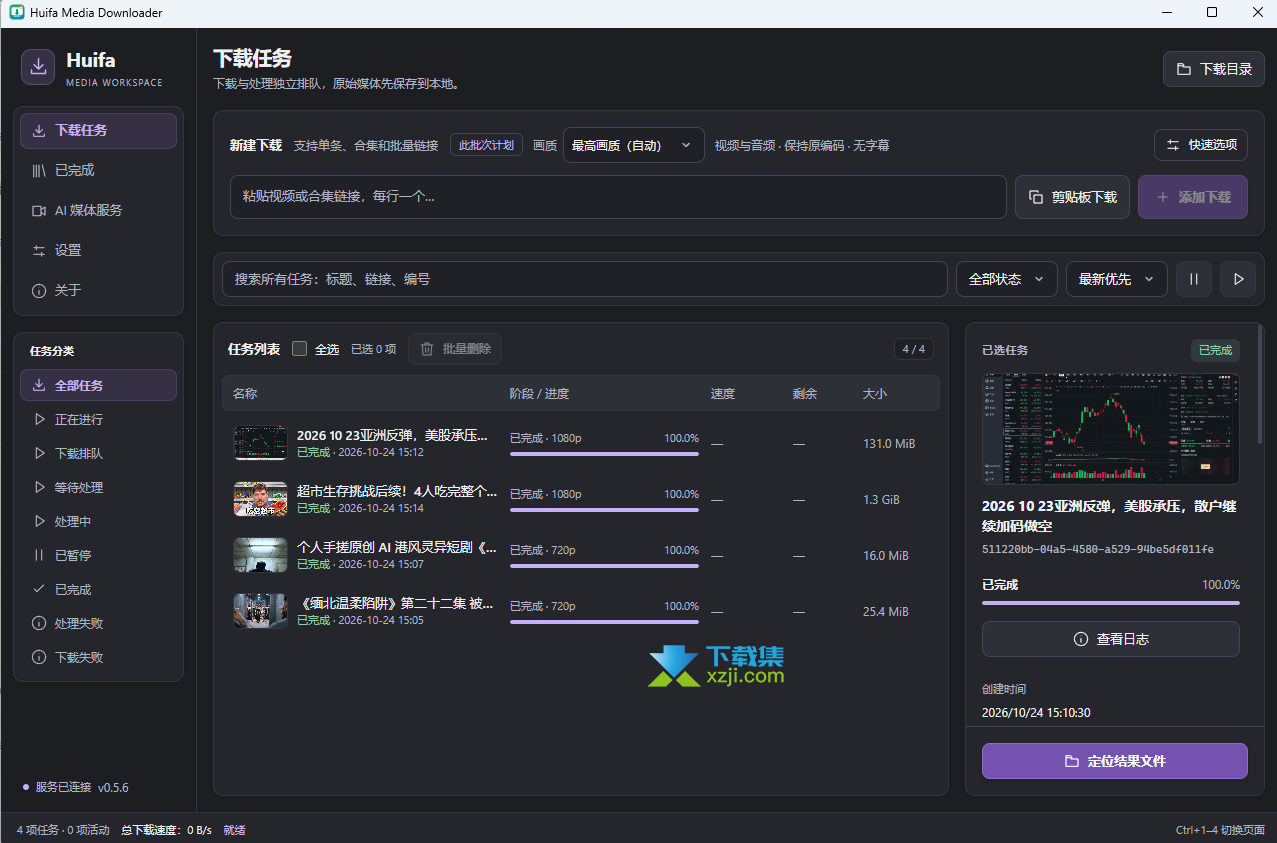1277x843 pixels.
Task: Click 添加下载 button
Action: (1193, 197)
